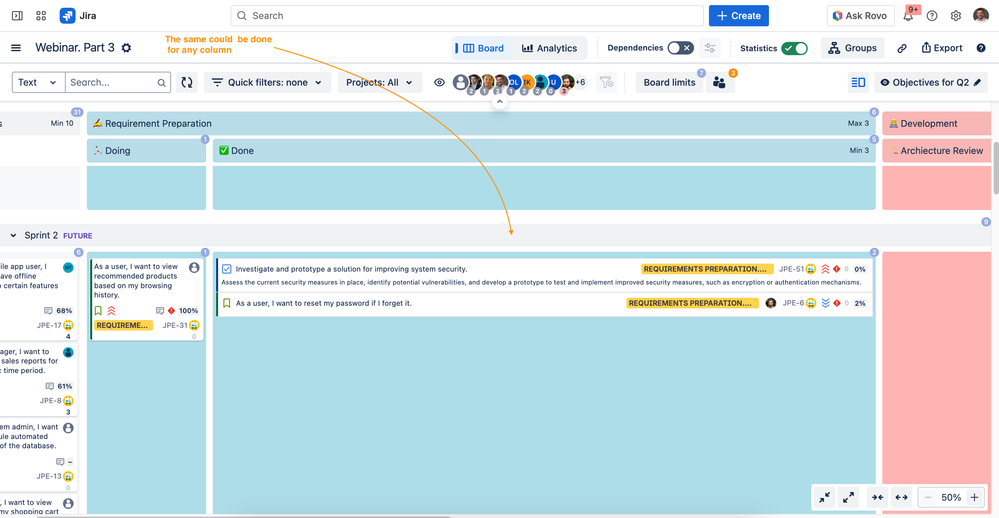Screen dimensions: 999x518
Task: Open card JPE-6 reset my password
Action: click(544, 304)
